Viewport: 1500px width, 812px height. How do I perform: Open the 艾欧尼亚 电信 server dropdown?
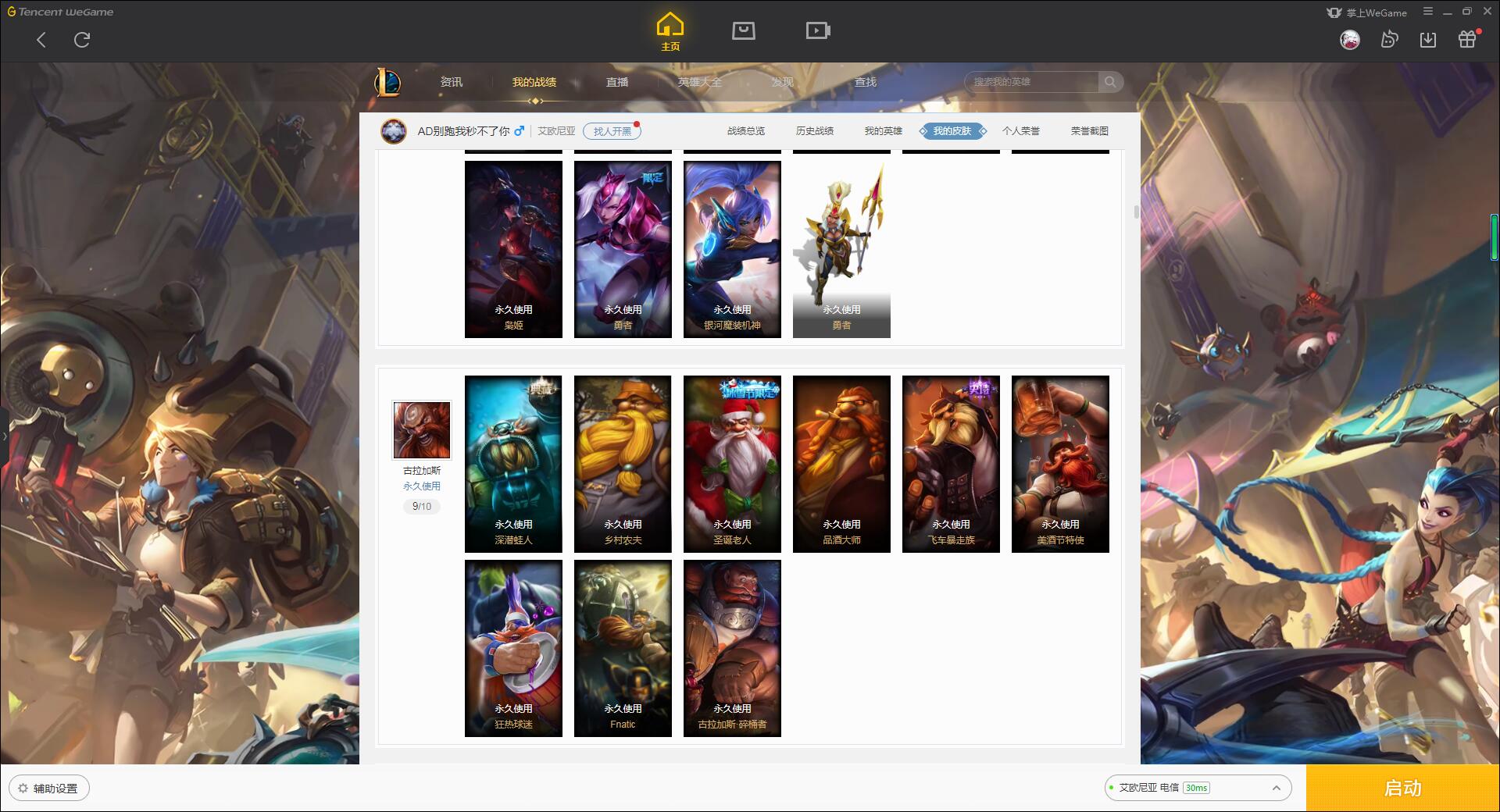tap(1198, 788)
